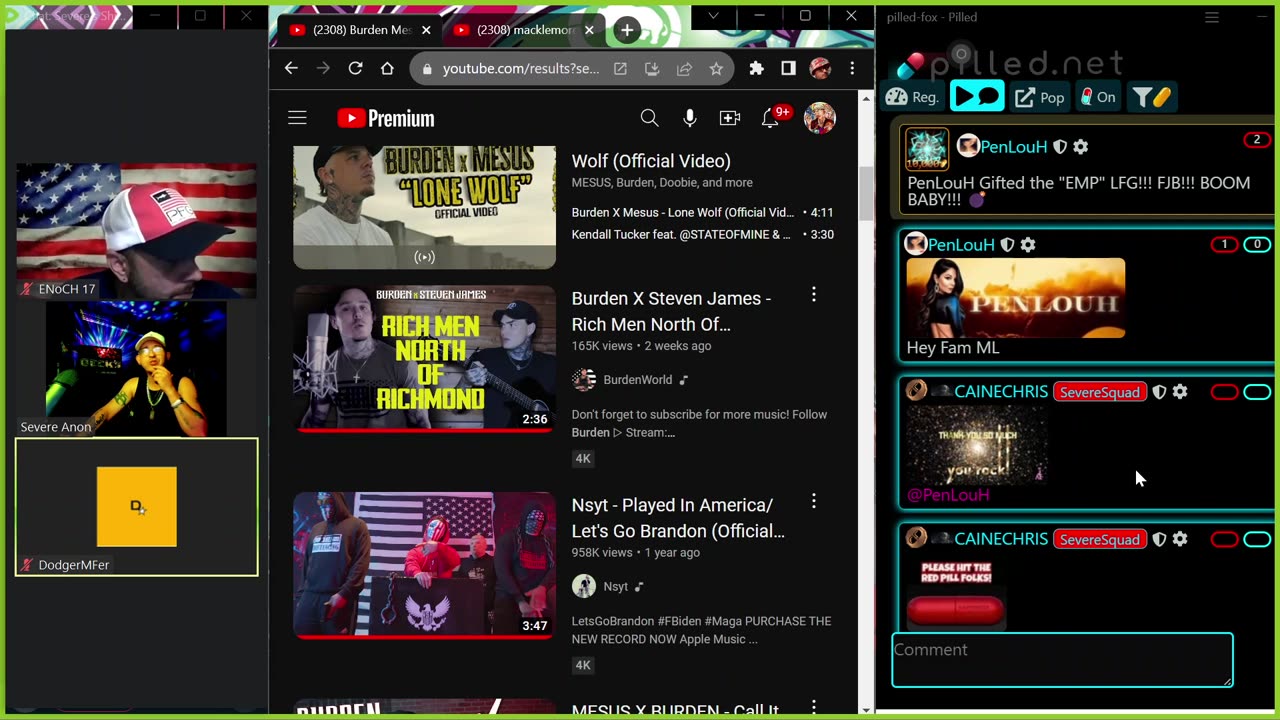Open Chrome tab search chevron

coord(713,16)
